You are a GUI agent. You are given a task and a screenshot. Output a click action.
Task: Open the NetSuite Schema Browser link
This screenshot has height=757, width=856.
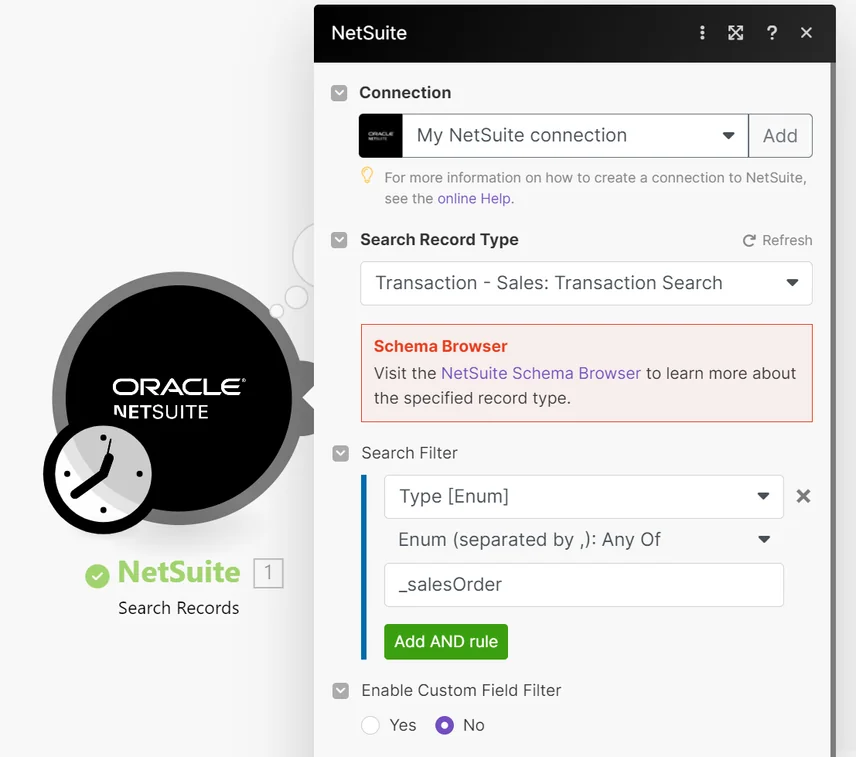(540, 373)
